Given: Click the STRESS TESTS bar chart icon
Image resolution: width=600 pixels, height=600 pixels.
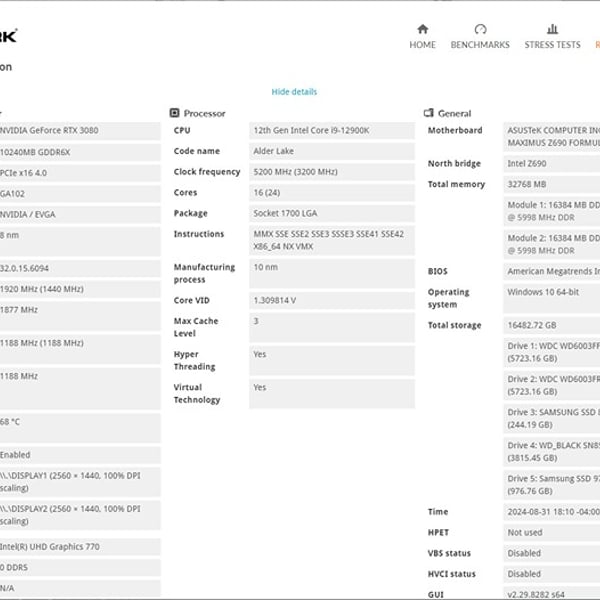Looking at the screenshot, I should click(552, 29).
